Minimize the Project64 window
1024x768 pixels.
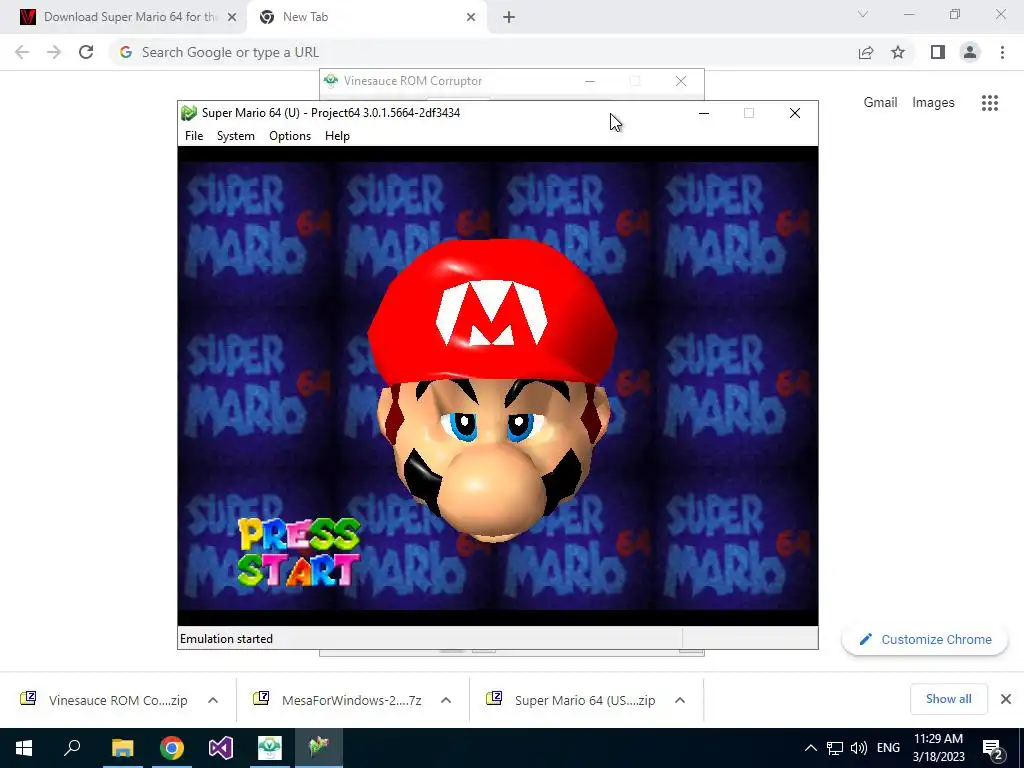click(703, 113)
